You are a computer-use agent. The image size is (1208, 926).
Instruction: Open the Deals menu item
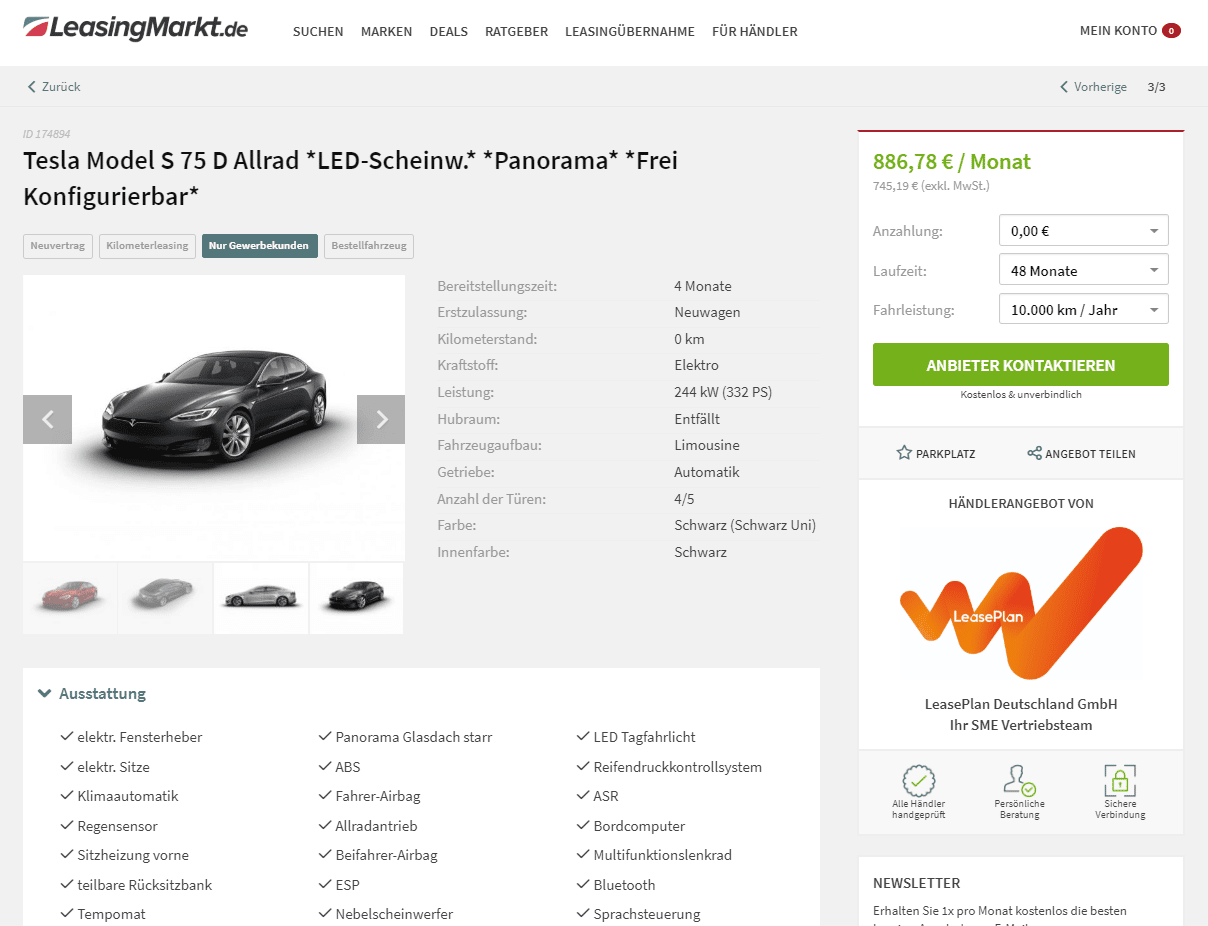tap(449, 31)
